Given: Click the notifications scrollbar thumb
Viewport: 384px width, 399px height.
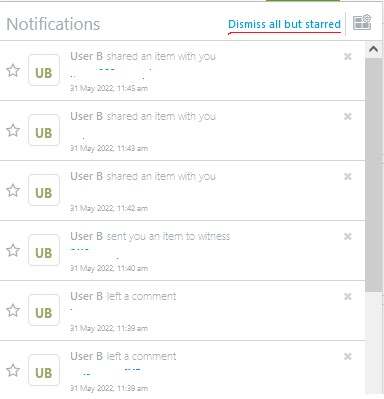Looking at the screenshot, I should click(374, 175).
